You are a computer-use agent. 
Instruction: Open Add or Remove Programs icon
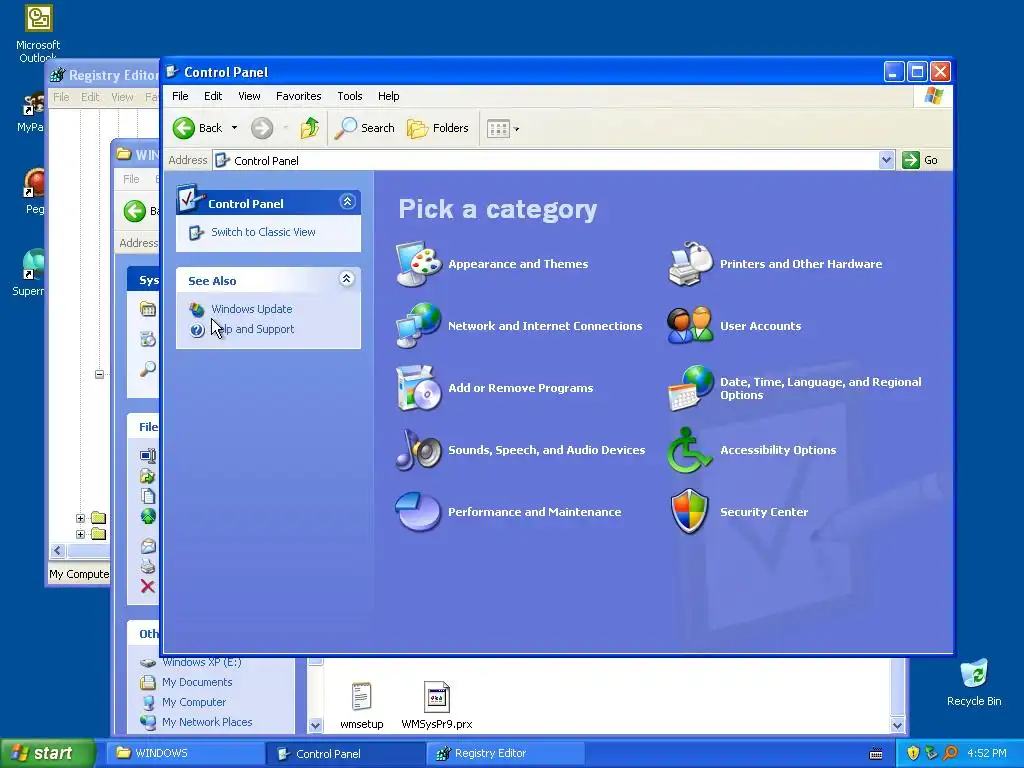point(419,387)
